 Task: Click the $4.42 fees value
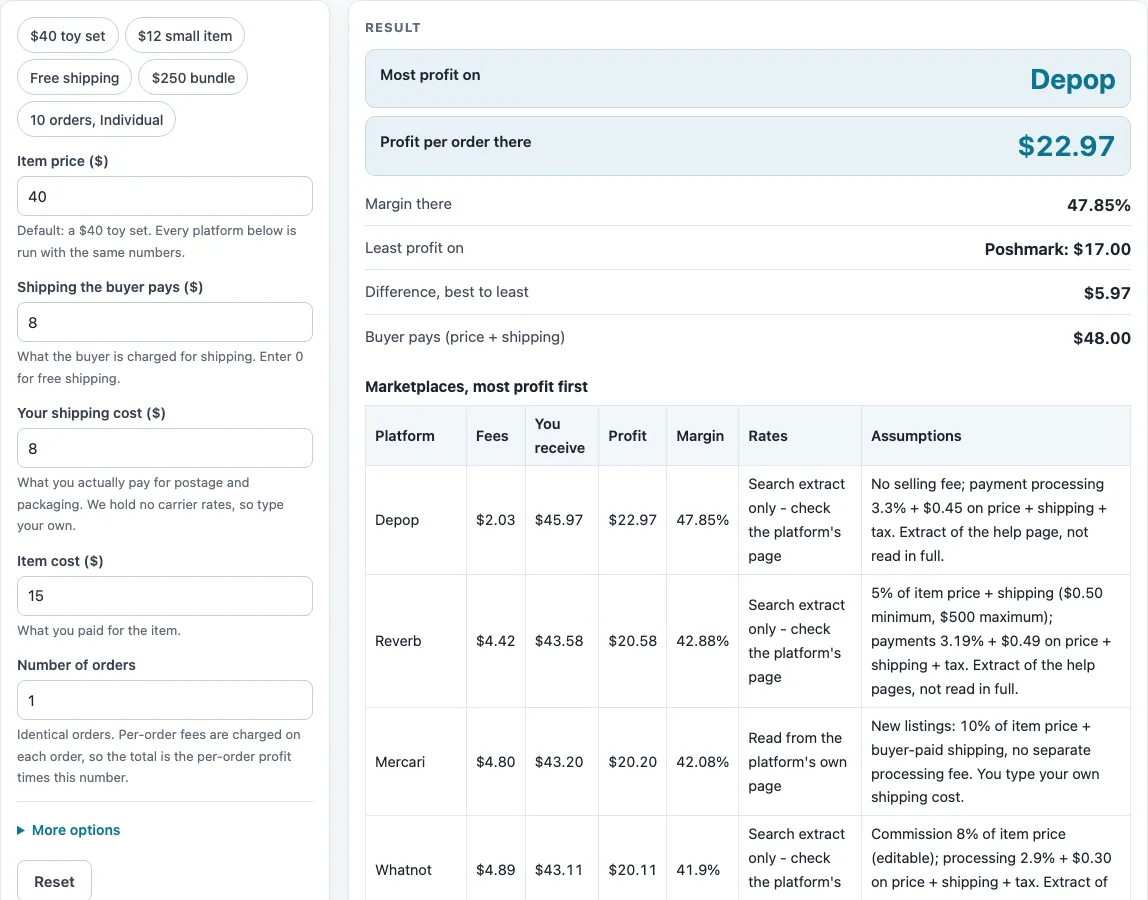(496, 641)
